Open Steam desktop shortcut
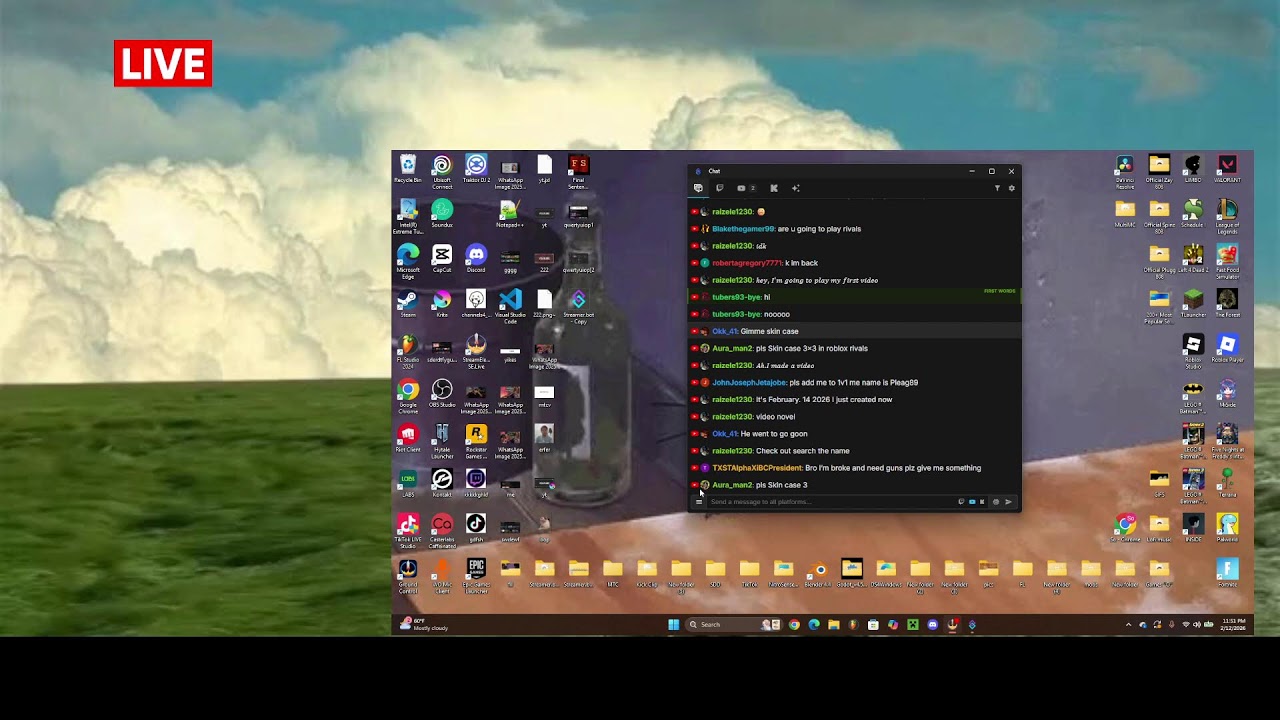The width and height of the screenshot is (1280, 720). pyautogui.click(x=408, y=302)
